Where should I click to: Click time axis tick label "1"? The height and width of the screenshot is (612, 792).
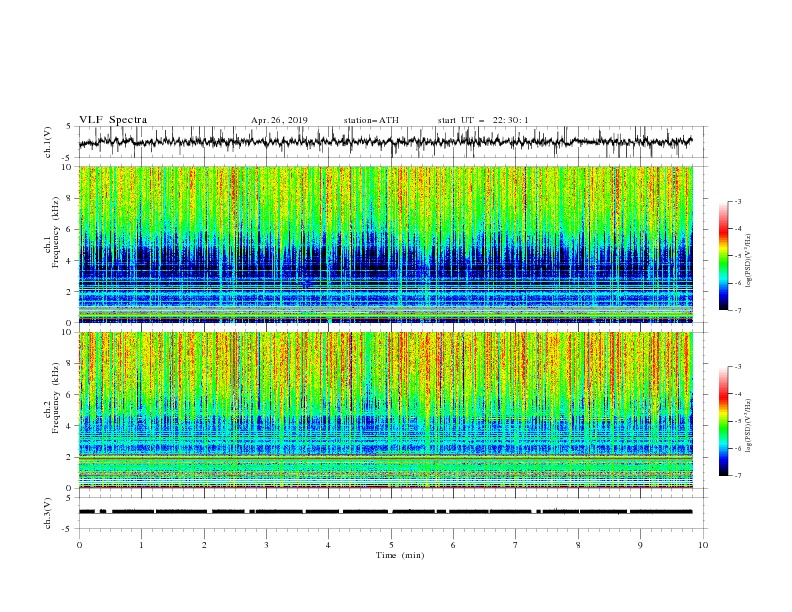[x=141, y=545]
